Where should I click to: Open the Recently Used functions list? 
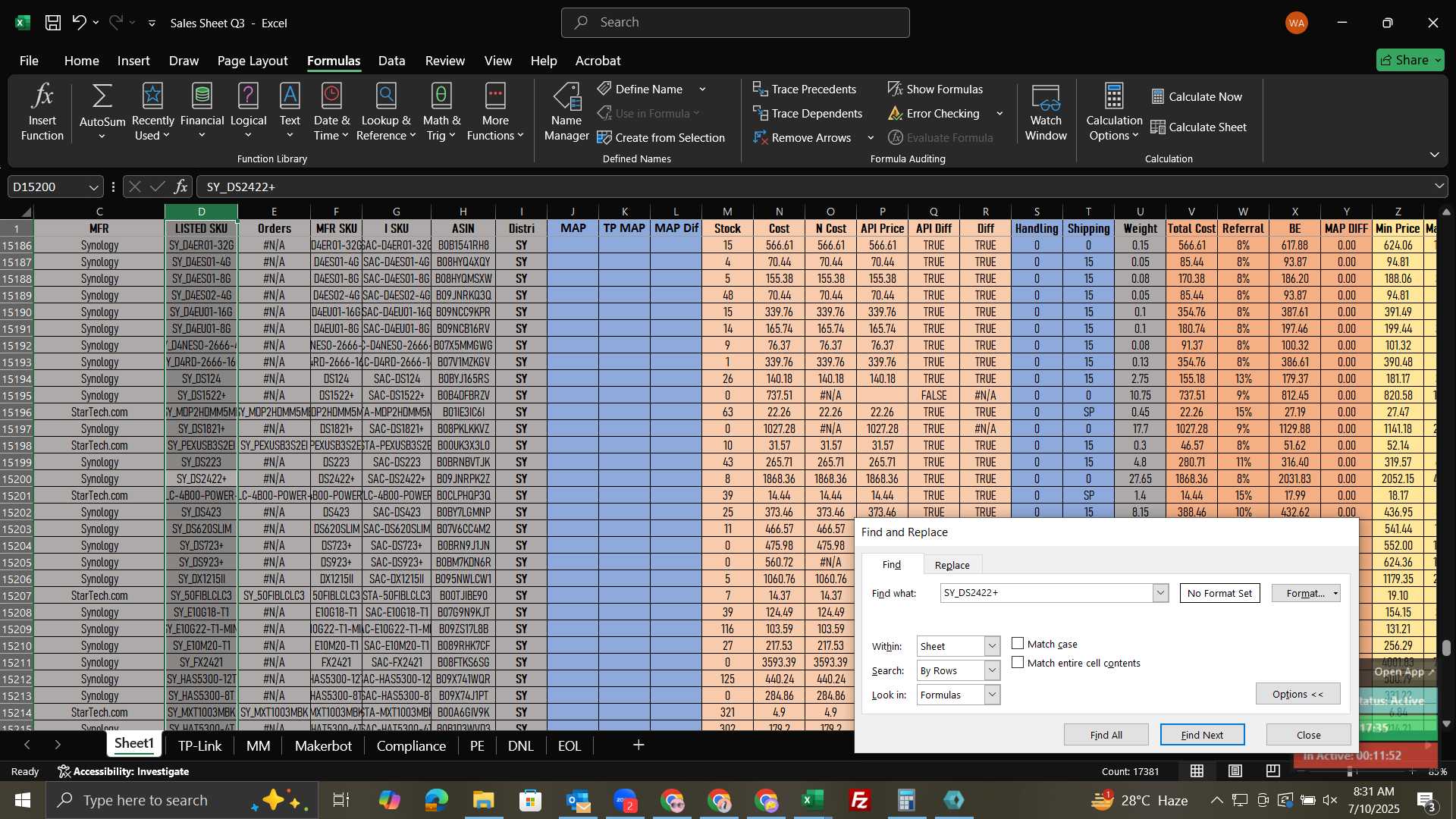pyautogui.click(x=152, y=113)
